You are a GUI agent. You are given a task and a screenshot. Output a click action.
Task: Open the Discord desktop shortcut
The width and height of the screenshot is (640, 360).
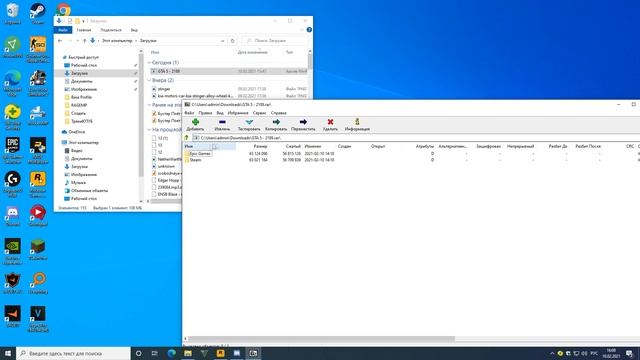12,216
